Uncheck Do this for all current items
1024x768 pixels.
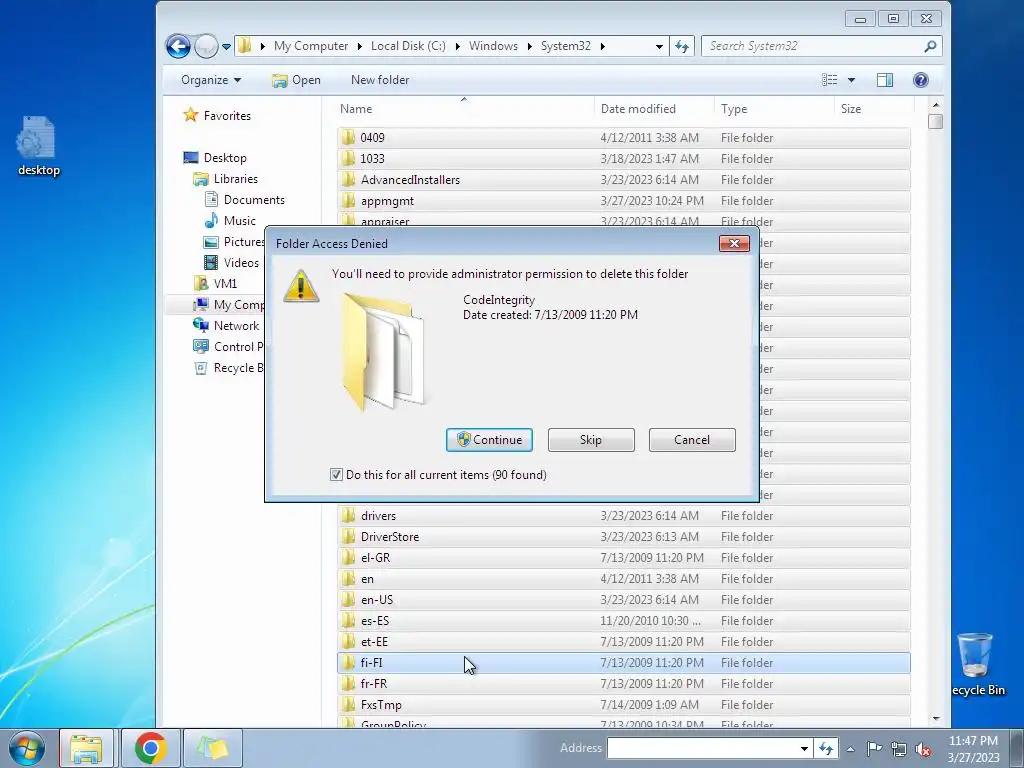(x=336, y=475)
